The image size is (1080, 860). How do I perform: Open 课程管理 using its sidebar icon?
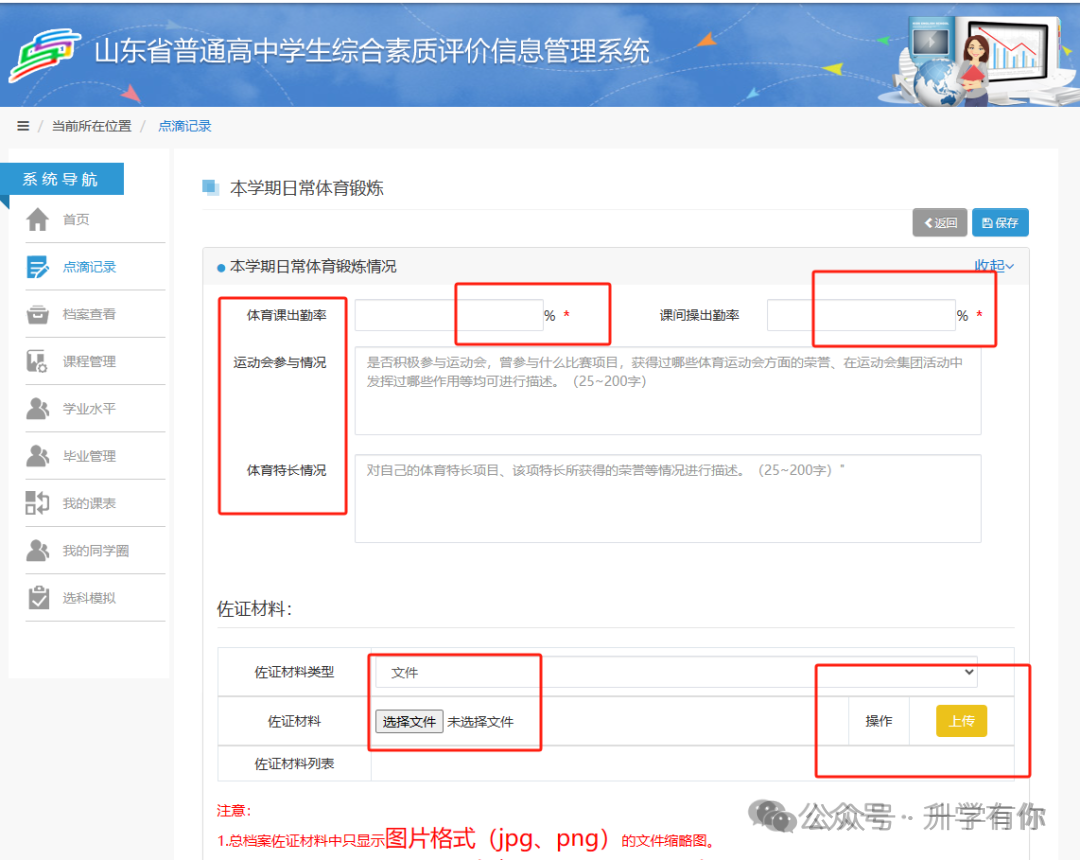36,361
